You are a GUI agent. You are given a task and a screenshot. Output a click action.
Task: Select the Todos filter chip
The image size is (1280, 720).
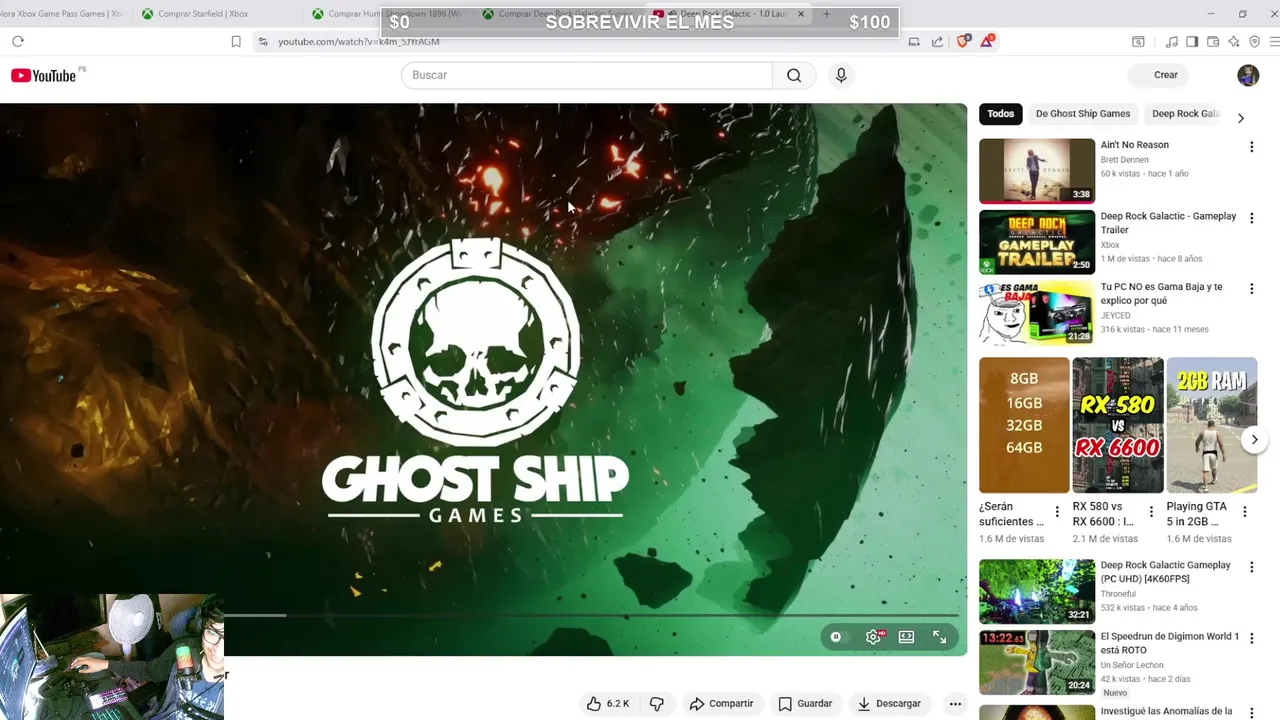[1001, 114]
